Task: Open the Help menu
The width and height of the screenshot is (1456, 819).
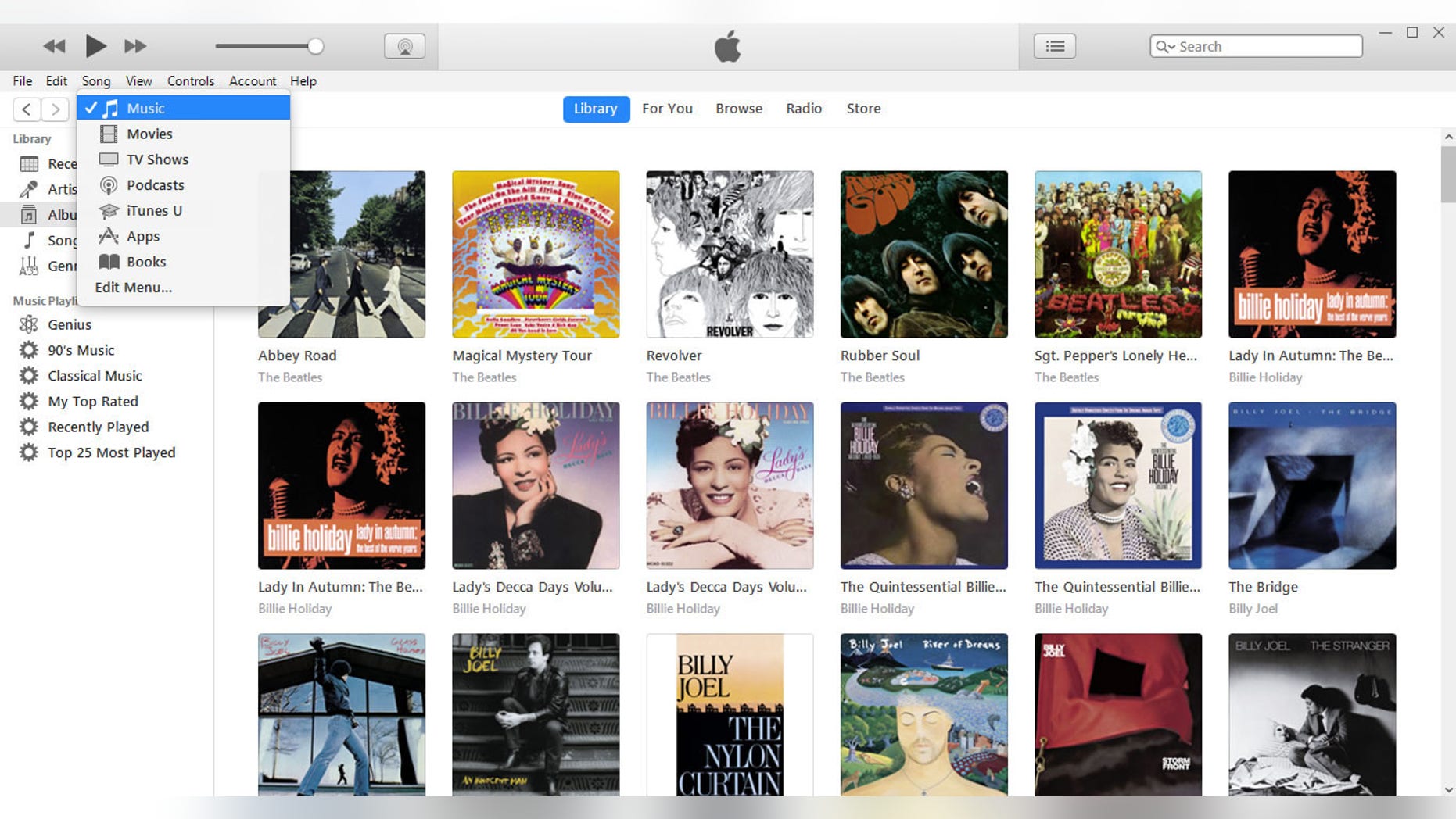Action: coord(303,81)
